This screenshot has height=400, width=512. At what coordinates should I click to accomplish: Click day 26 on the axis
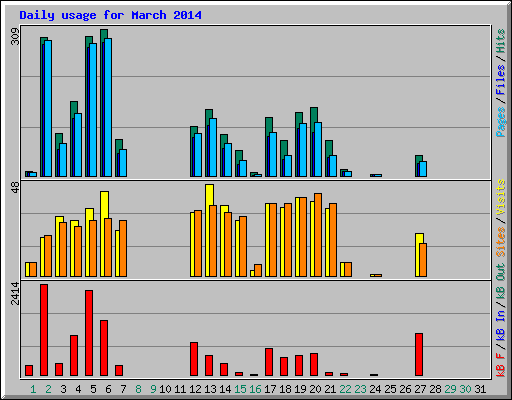pos(405,389)
